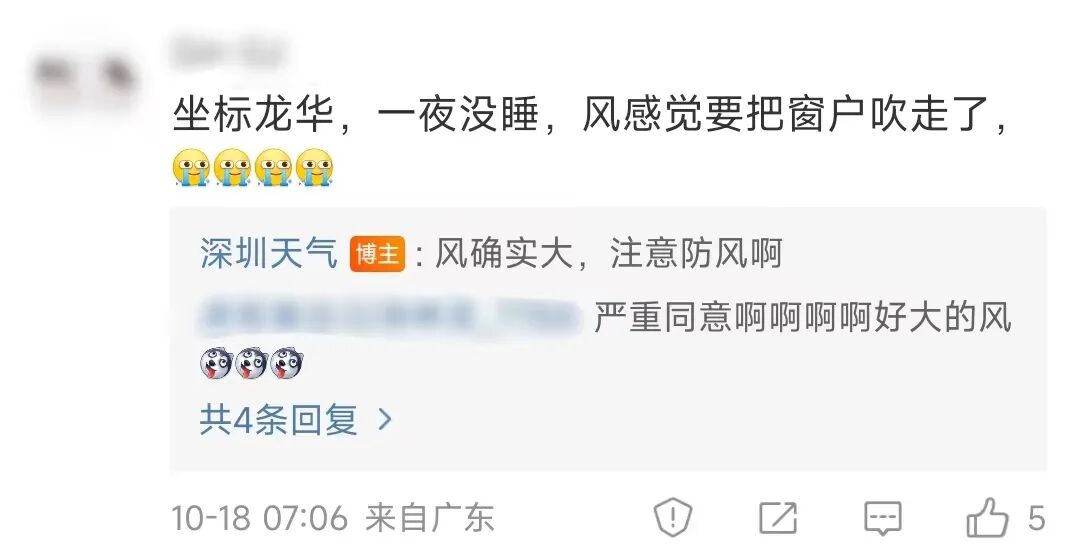
Task: Tap the shield report icon
Action: pyautogui.click(x=673, y=516)
